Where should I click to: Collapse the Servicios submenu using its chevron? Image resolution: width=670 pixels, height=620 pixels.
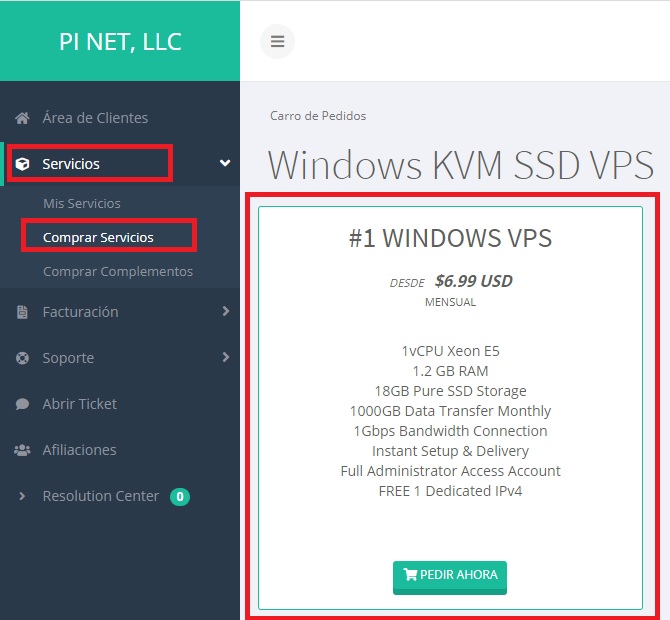(x=225, y=163)
